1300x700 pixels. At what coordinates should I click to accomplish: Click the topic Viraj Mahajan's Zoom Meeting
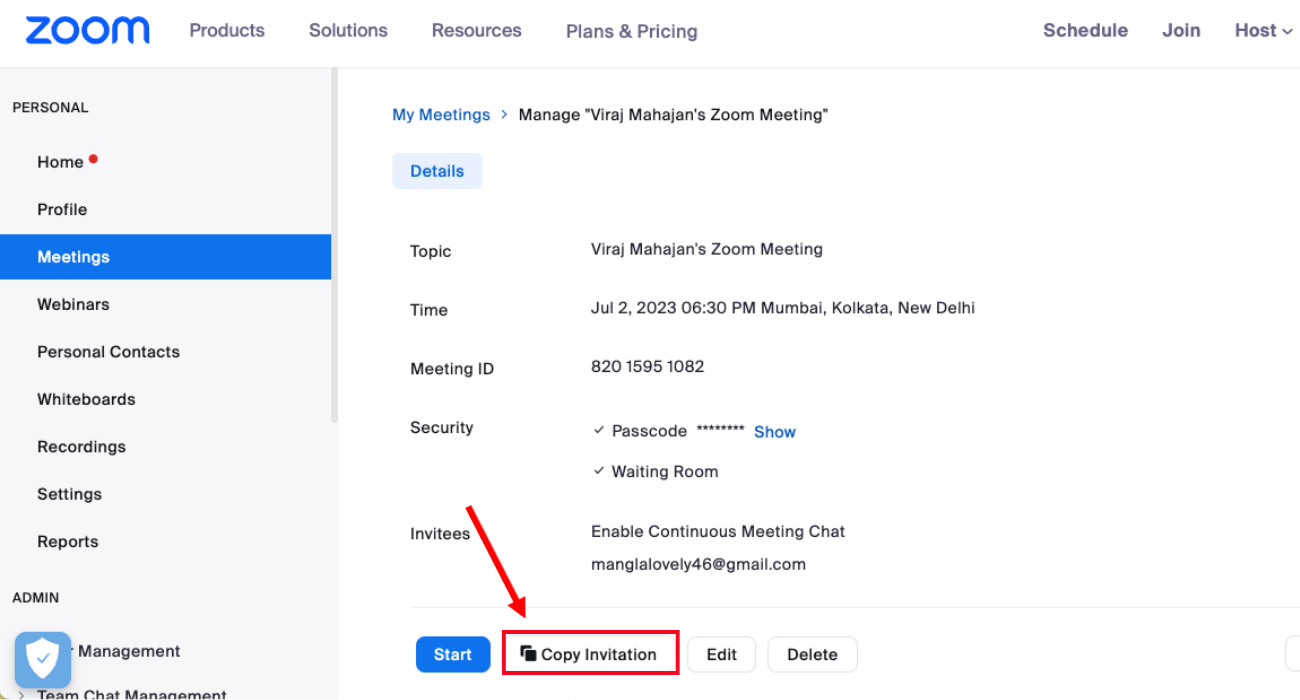[x=707, y=249]
